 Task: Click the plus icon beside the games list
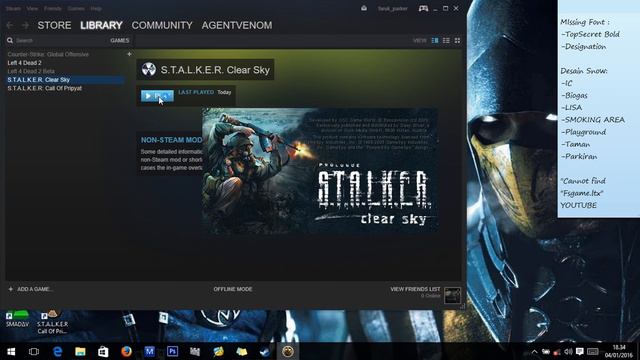pos(129,54)
